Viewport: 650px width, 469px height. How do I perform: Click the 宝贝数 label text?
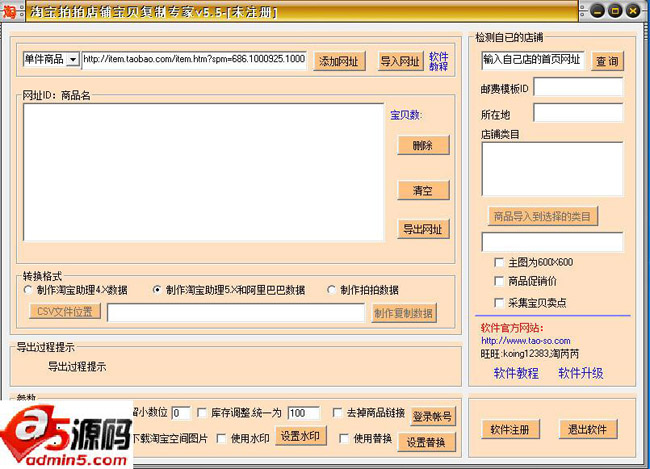[x=406, y=115]
